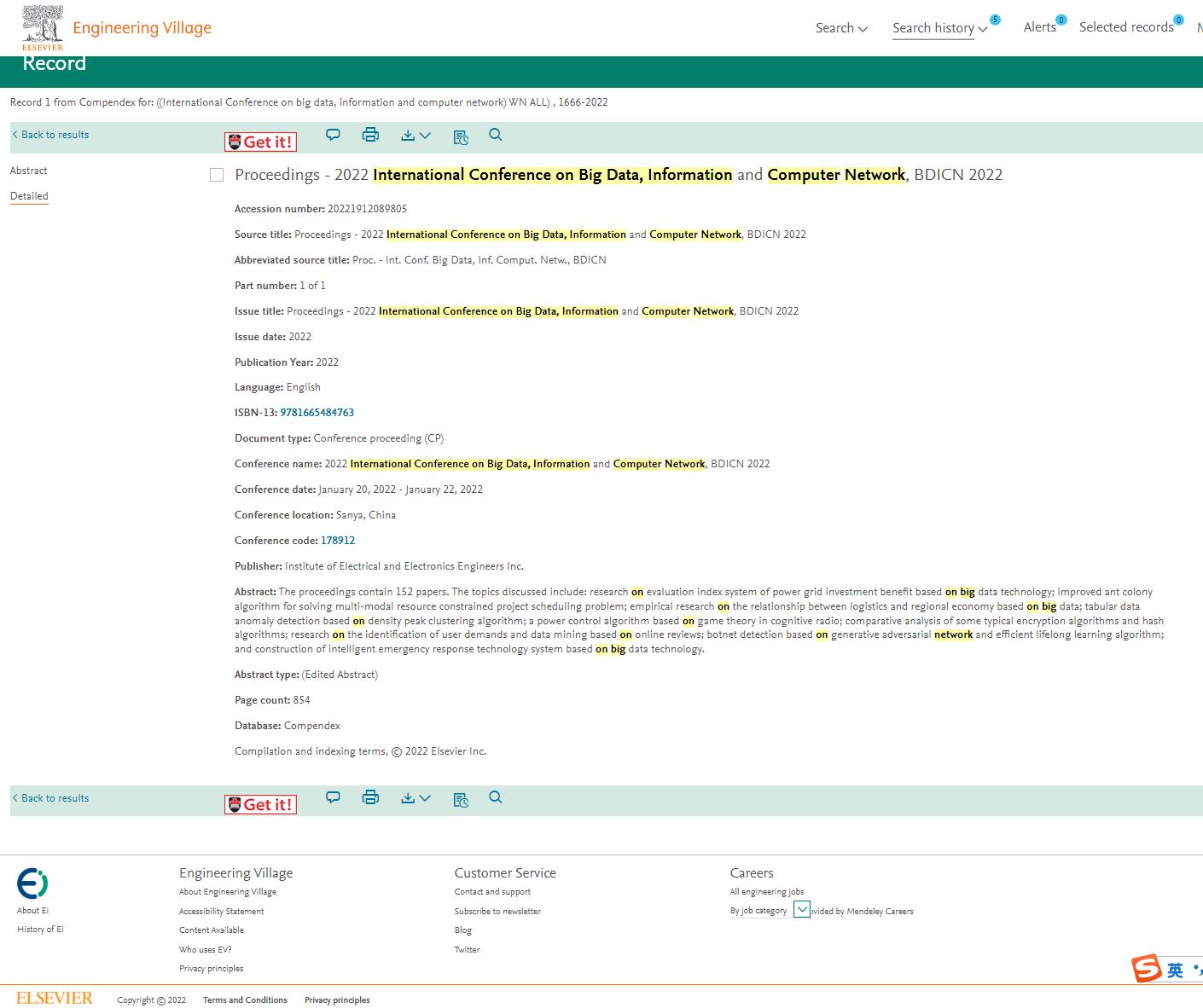Open History of Ei footer link
Image resolution: width=1203 pixels, height=1008 pixels.
click(40, 930)
